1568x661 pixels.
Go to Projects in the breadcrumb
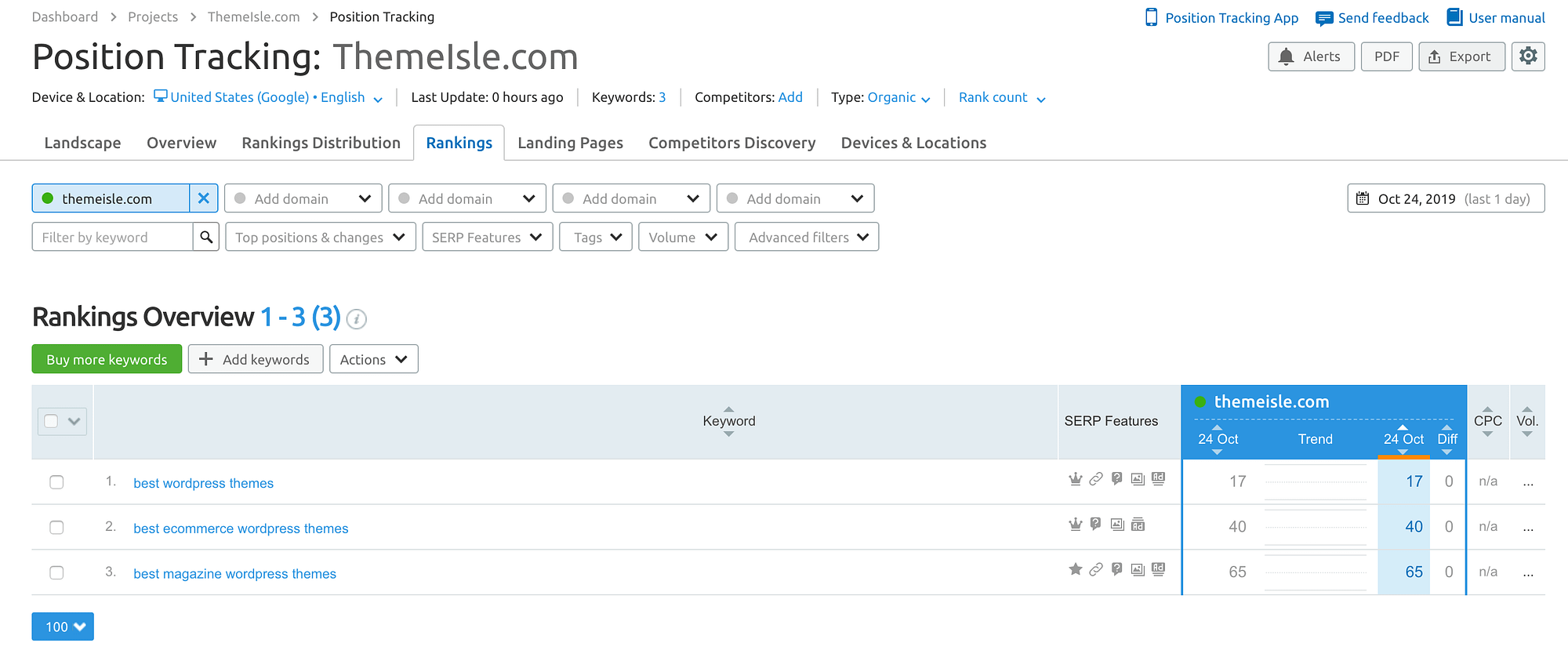(153, 16)
